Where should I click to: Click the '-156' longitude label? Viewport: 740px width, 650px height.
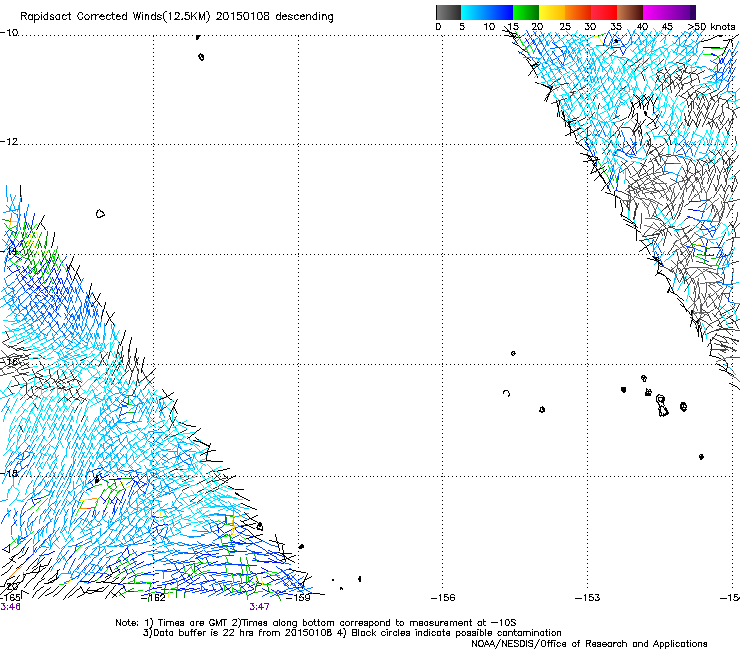click(443, 598)
